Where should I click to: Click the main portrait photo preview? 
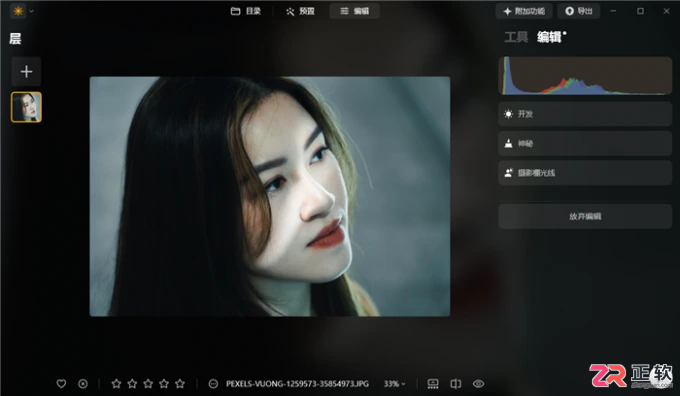pos(270,196)
